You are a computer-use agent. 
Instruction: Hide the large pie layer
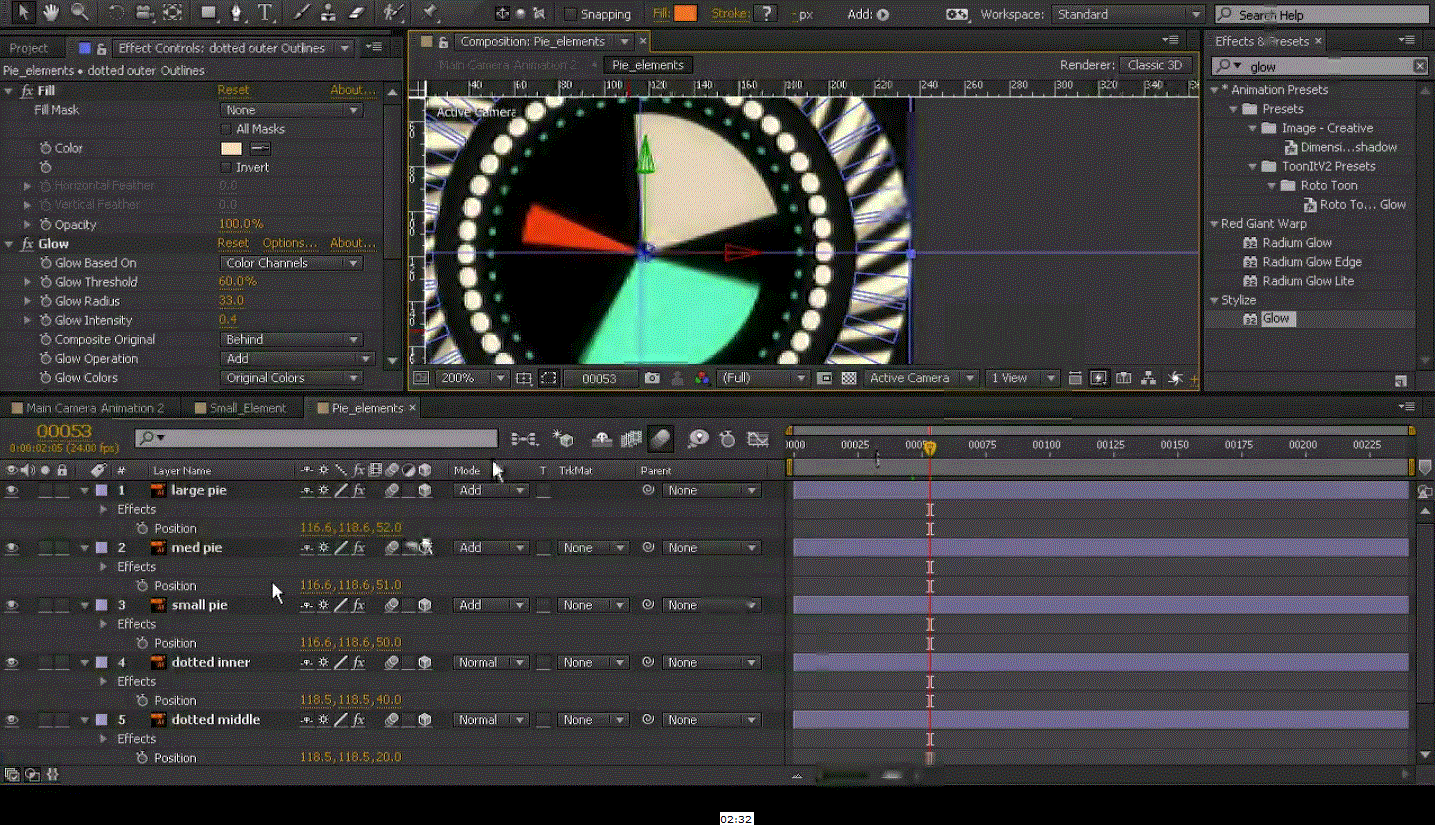click(x=12, y=490)
